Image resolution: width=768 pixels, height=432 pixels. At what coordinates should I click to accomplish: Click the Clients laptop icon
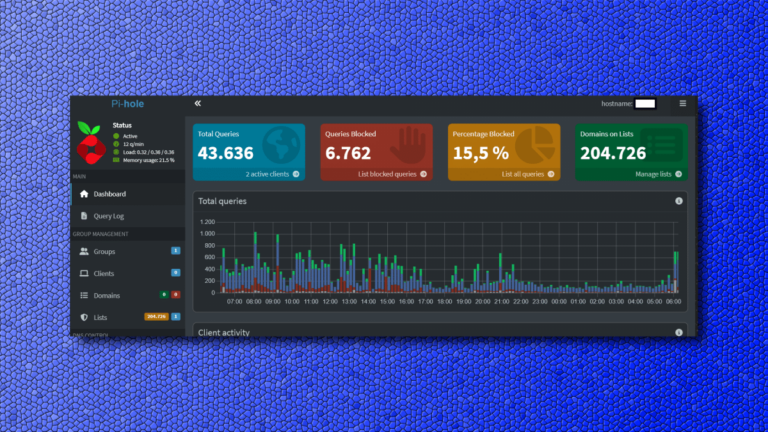(84, 273)
